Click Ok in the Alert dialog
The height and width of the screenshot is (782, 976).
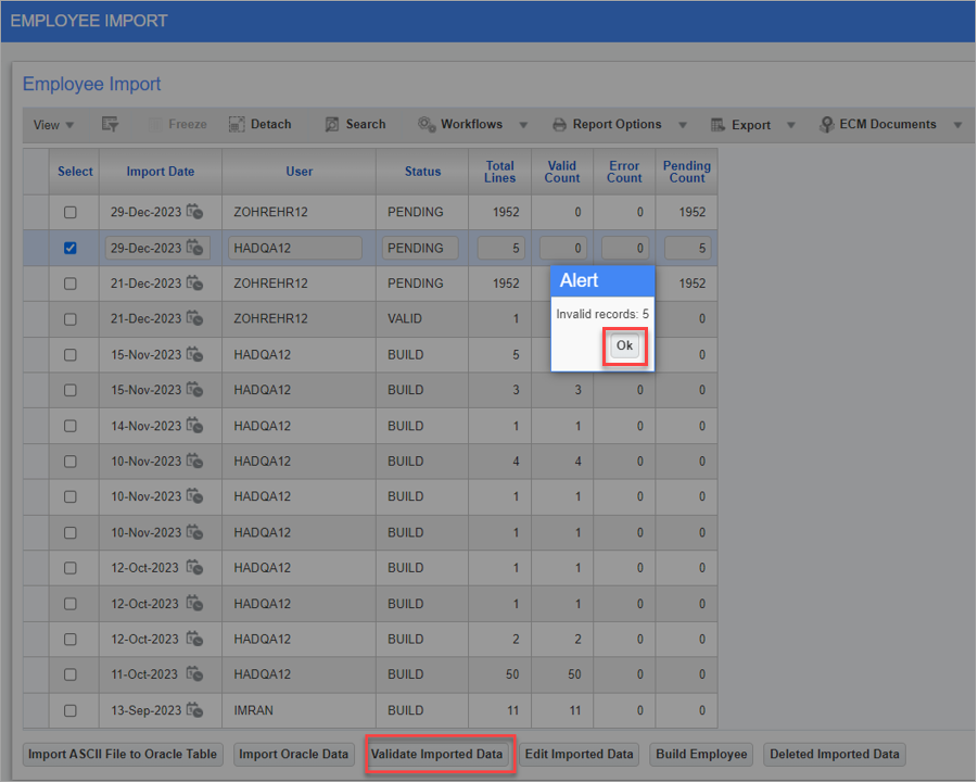[x=624, y=346]
